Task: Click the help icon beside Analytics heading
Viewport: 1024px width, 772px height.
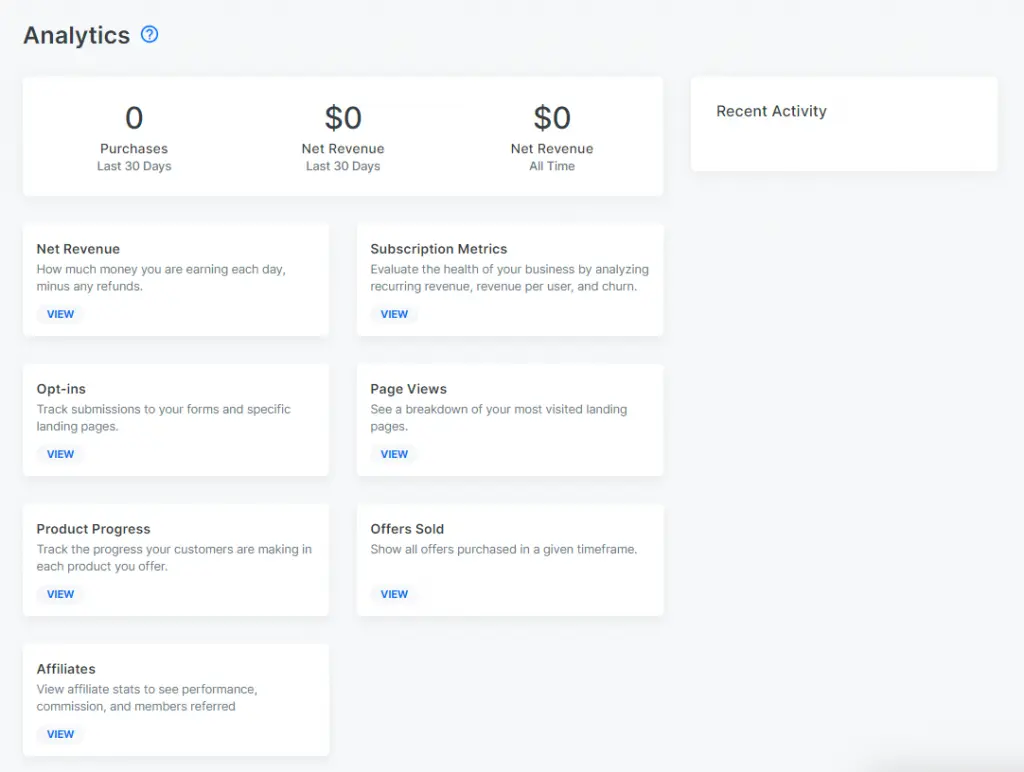Action: 149,35
